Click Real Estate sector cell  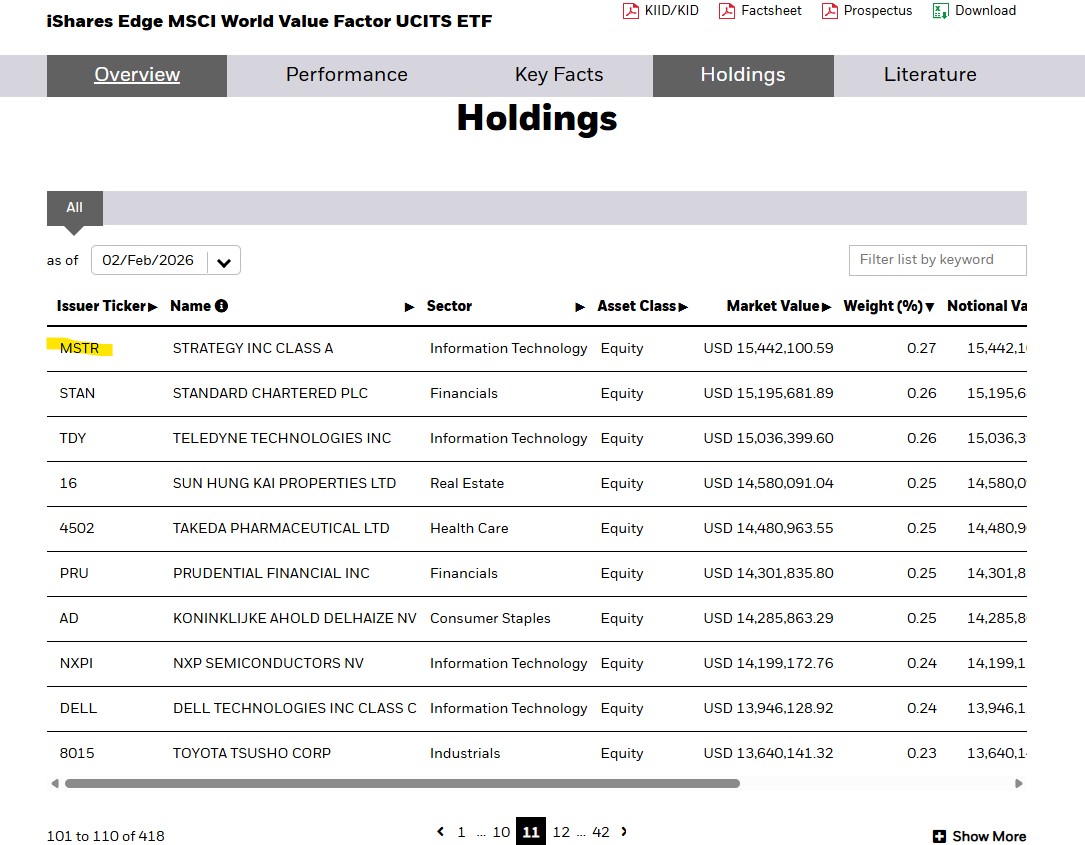467,483
